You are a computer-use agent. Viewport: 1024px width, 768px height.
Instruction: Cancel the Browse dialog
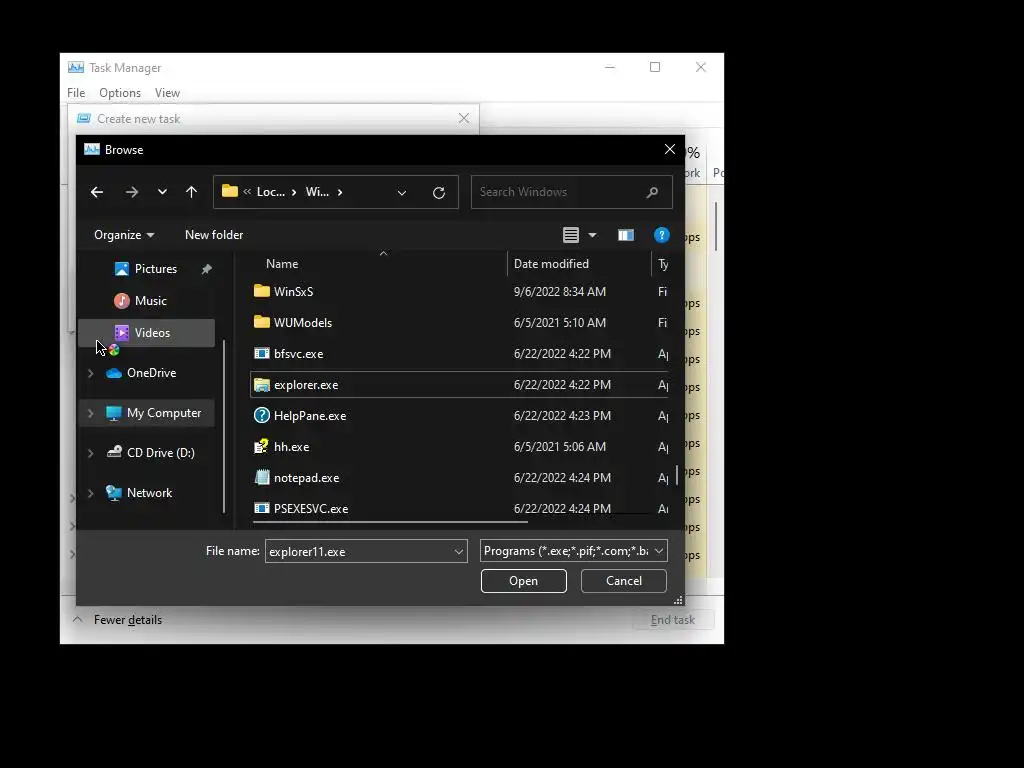pos(624,581)
